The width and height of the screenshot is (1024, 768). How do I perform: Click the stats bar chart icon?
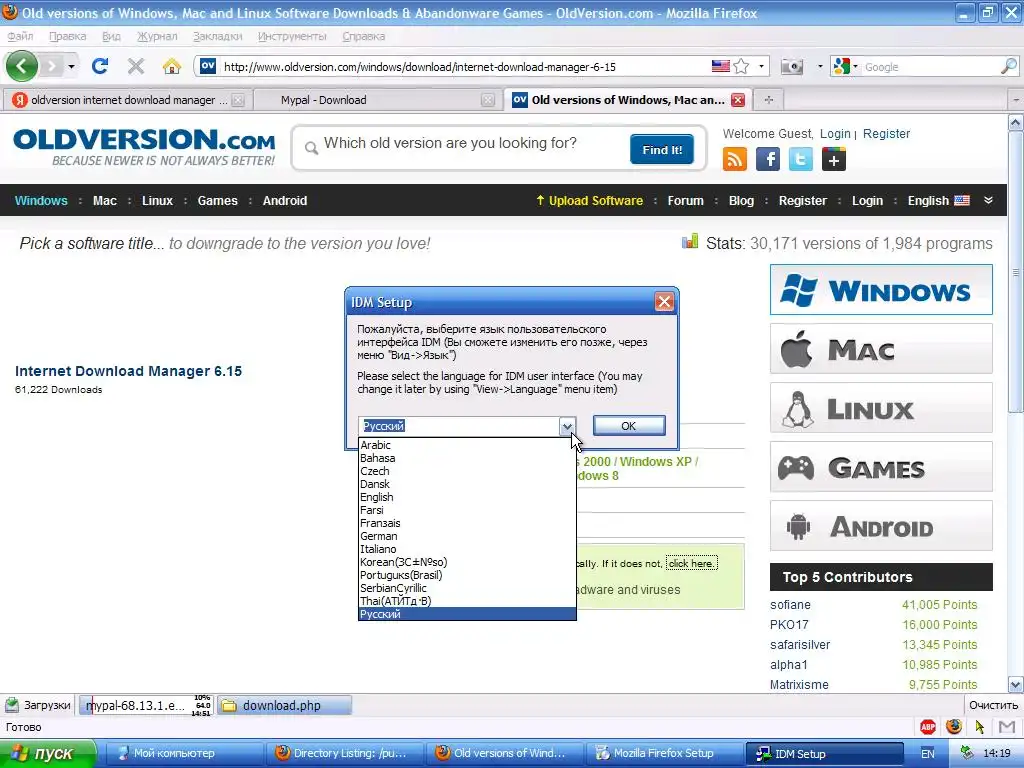pyautogui.click(x=690, y=242)
